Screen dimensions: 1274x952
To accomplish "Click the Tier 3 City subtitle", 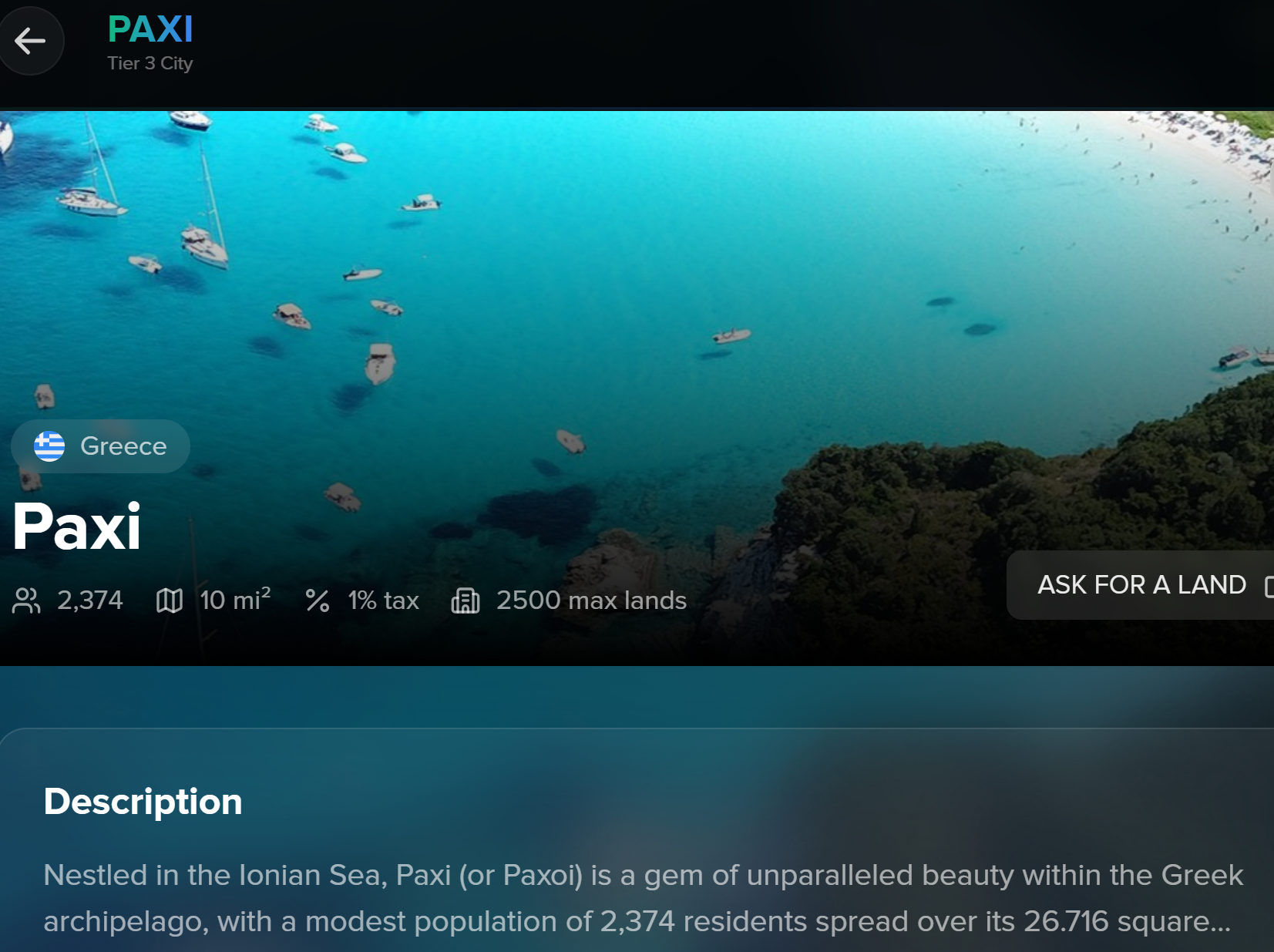I will point(150,63).
